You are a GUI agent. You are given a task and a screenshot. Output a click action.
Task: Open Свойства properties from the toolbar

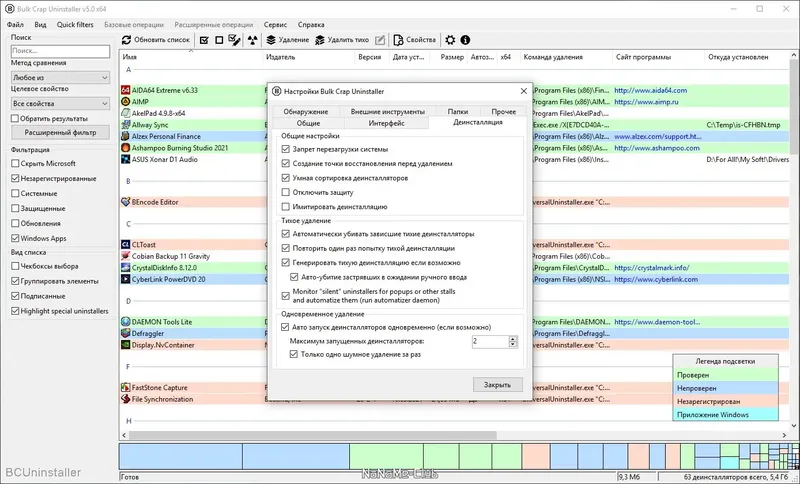click(x=415, y=40)
